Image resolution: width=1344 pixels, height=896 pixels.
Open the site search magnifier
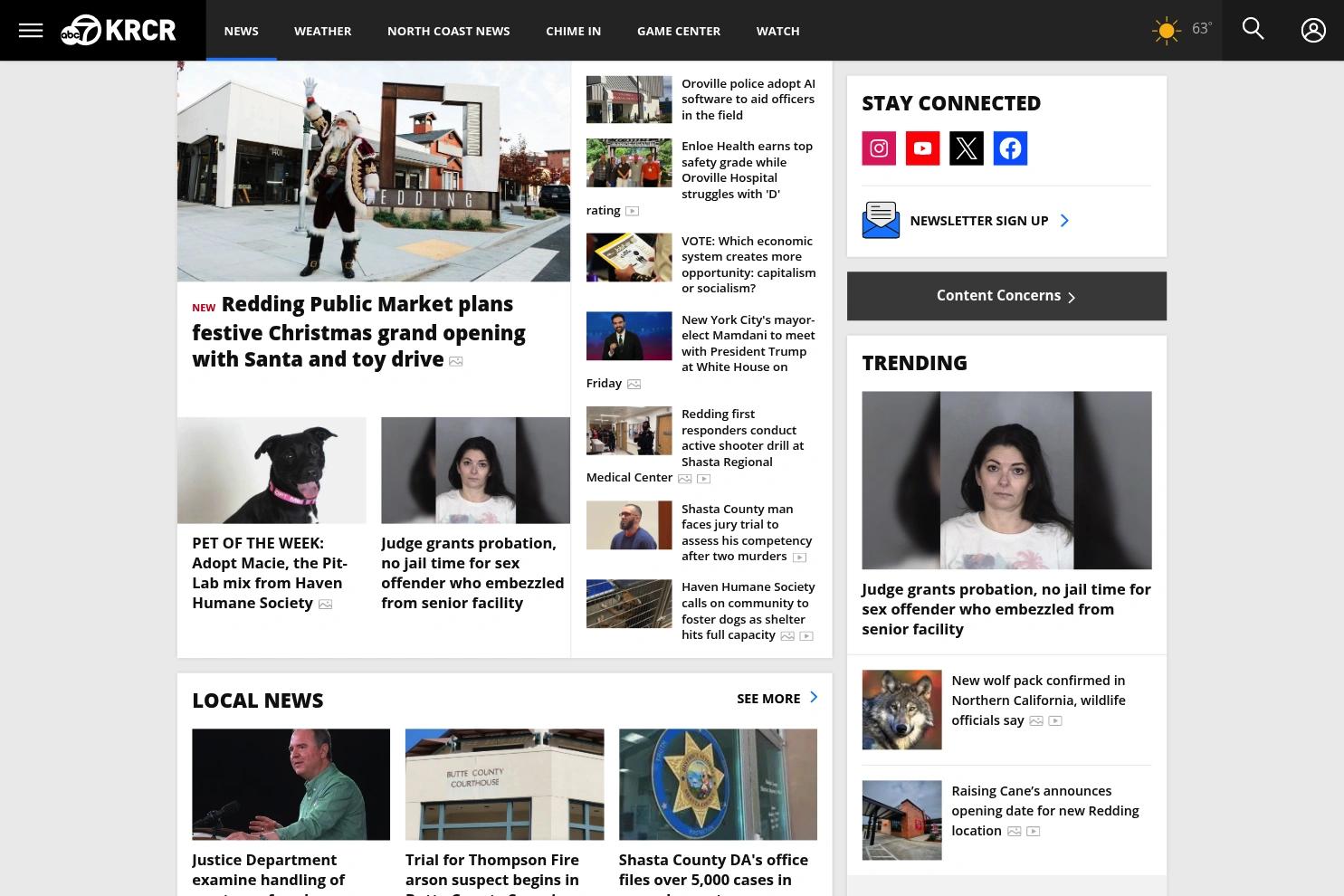tap(1253, 29)
